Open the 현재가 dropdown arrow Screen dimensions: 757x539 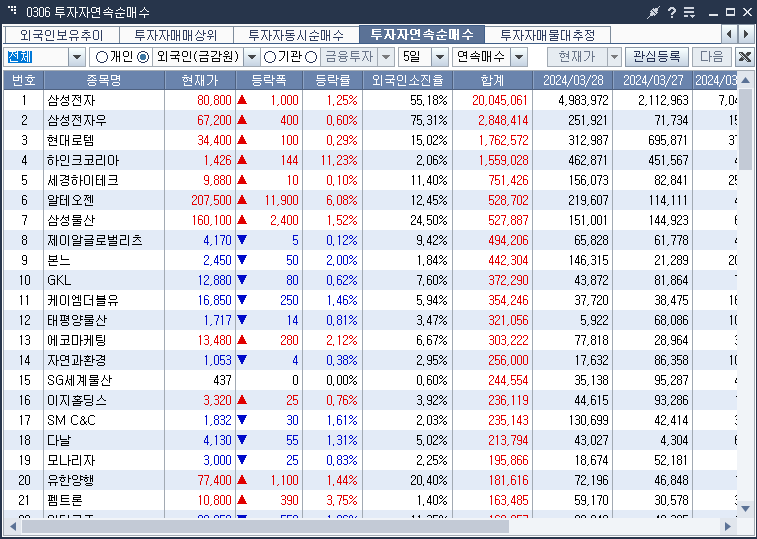[614, 57]
